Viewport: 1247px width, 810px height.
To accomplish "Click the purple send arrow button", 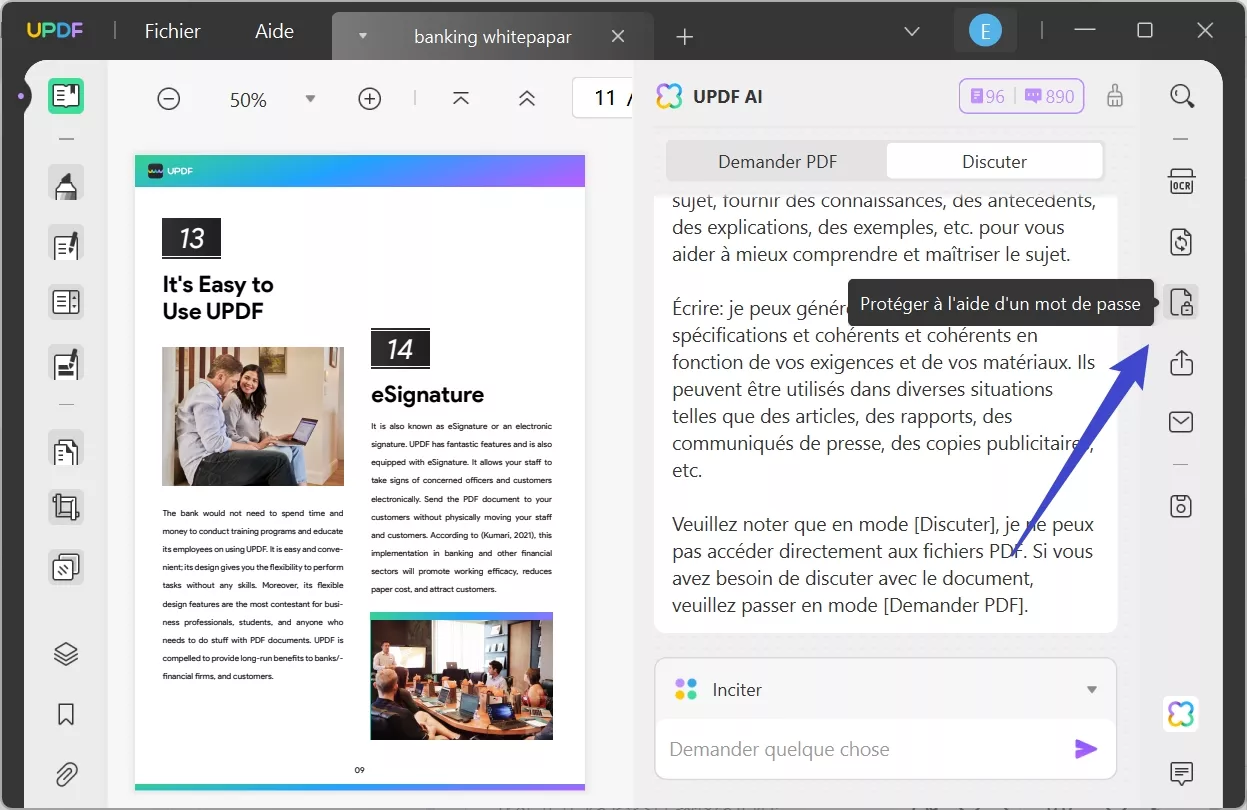I will pos(1086,748).
